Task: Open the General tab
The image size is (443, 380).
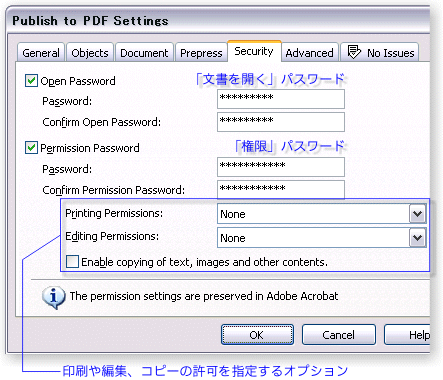Action: (x=41, y=53)
